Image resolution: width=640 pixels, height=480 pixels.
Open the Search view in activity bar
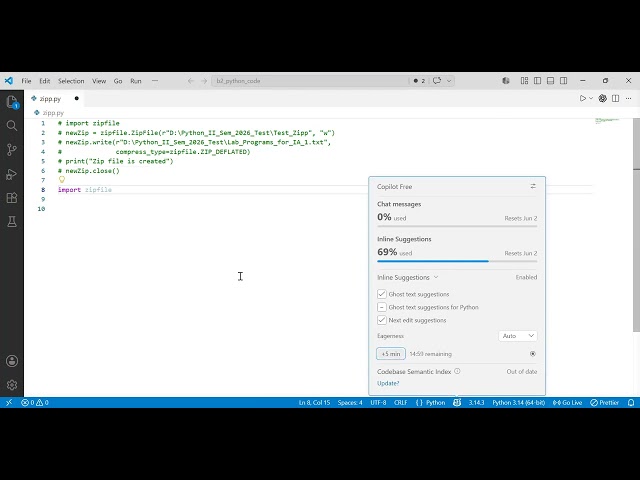[12, 125]
